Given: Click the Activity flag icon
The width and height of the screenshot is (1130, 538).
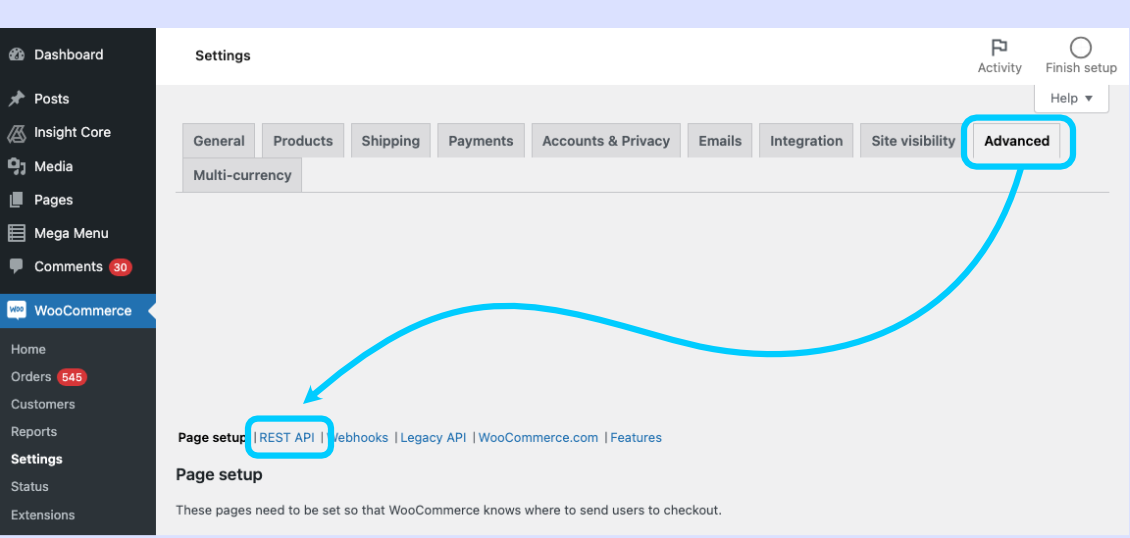Looking at the screenshot, I should coord(999,48).
